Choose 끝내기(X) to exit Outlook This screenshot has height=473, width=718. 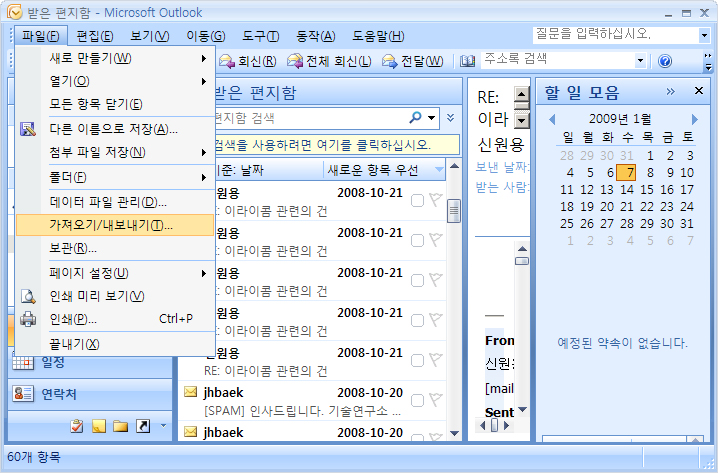[114, 344]
